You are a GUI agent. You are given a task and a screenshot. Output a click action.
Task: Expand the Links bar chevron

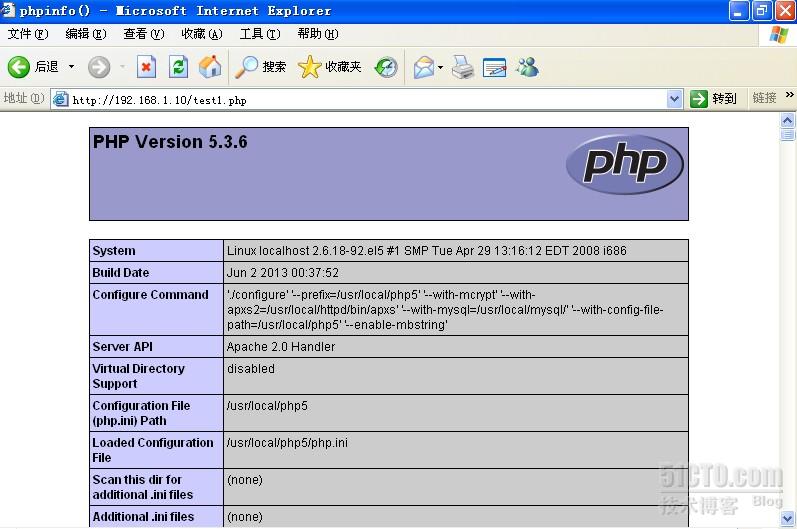(789, 95)
